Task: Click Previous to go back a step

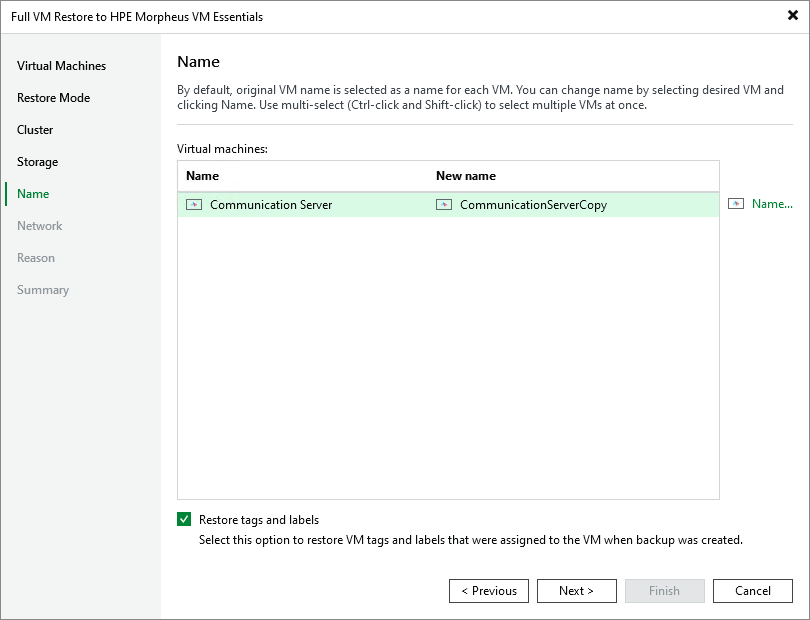Action: pyautogui.click(x=489, y=590)
